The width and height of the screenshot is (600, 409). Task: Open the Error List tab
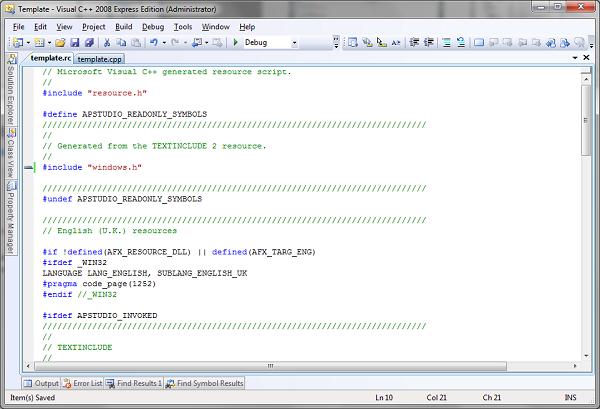click(x=83, y=383)
